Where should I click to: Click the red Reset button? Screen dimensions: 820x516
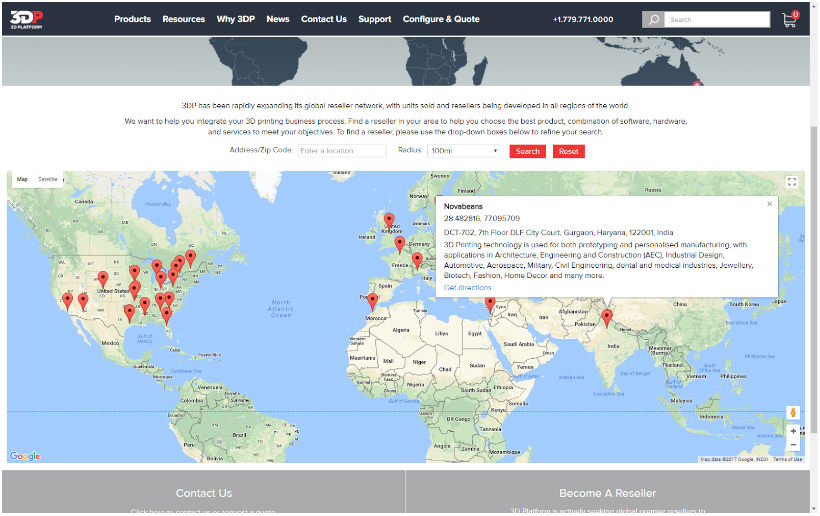(568, 152)
